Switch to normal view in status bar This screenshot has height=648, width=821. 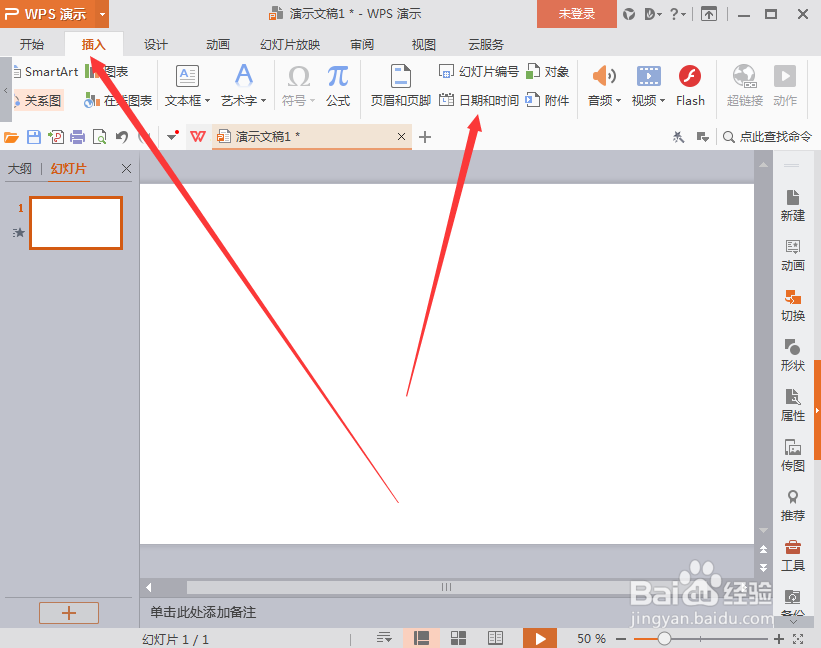point(421,638)
